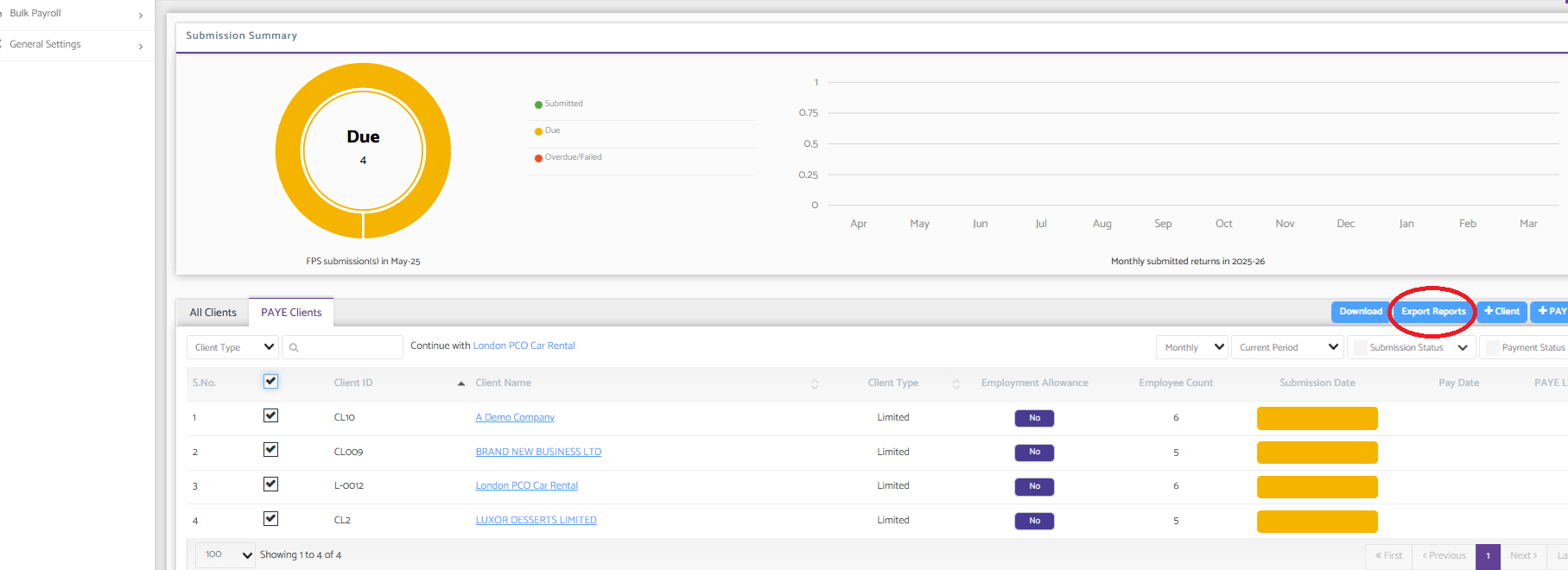1568x570 pixels.
Task: Open the 100 rows-per-page dropdown
Action: click(x=225, y=554)
